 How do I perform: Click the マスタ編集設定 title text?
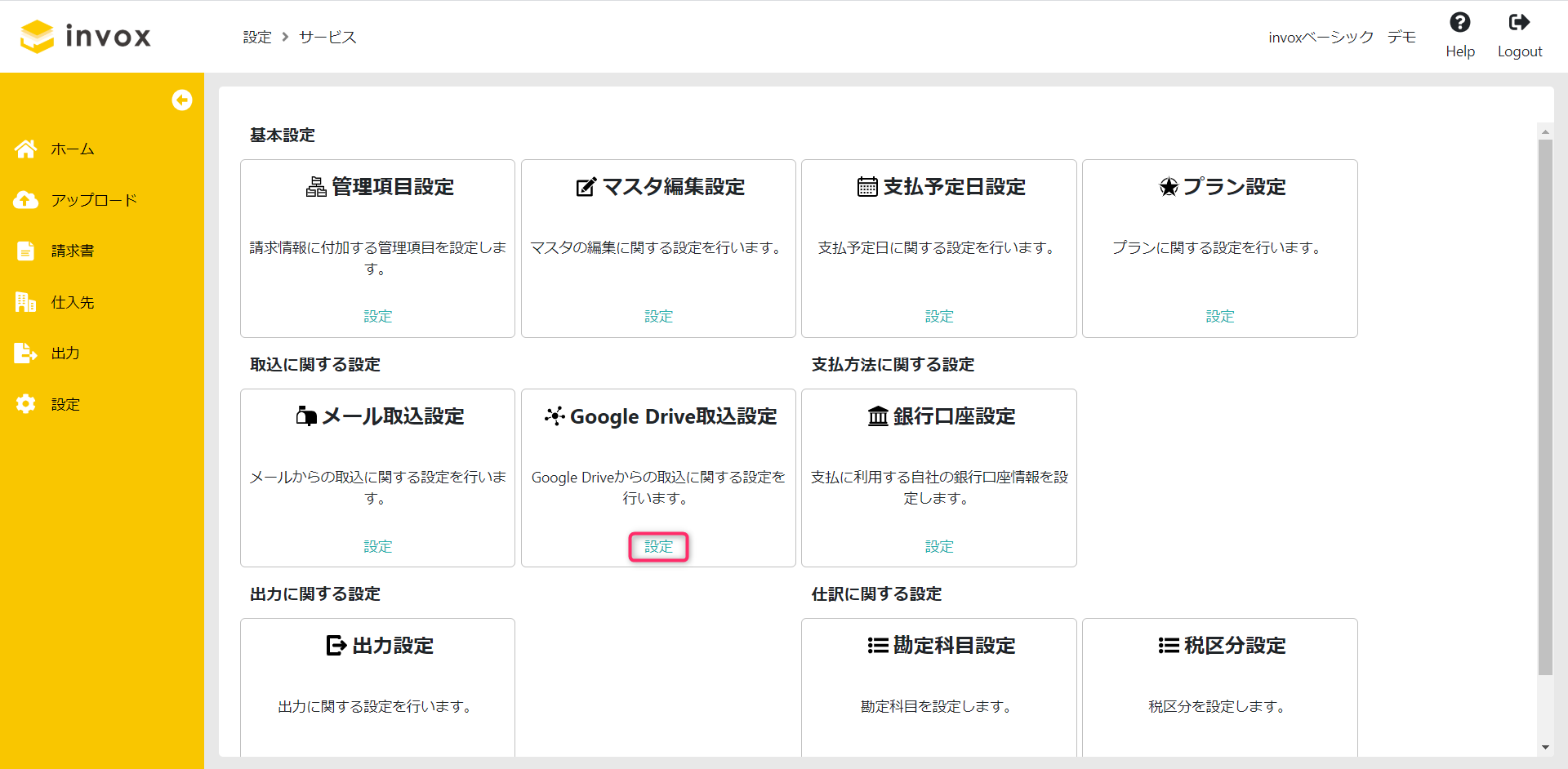click(x=674, y=187)
